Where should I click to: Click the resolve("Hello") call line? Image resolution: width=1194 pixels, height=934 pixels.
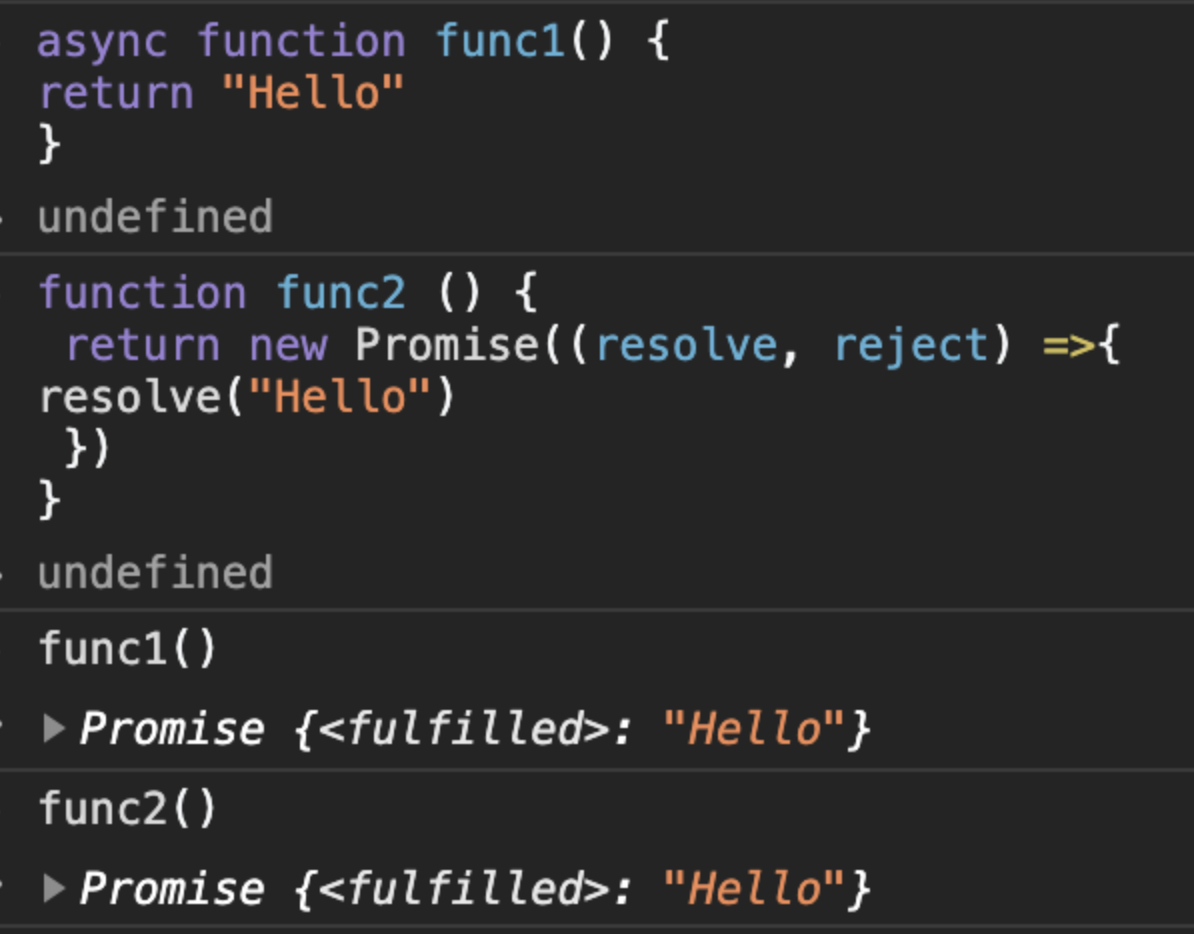pyautogui.click(x=247, y=397)
